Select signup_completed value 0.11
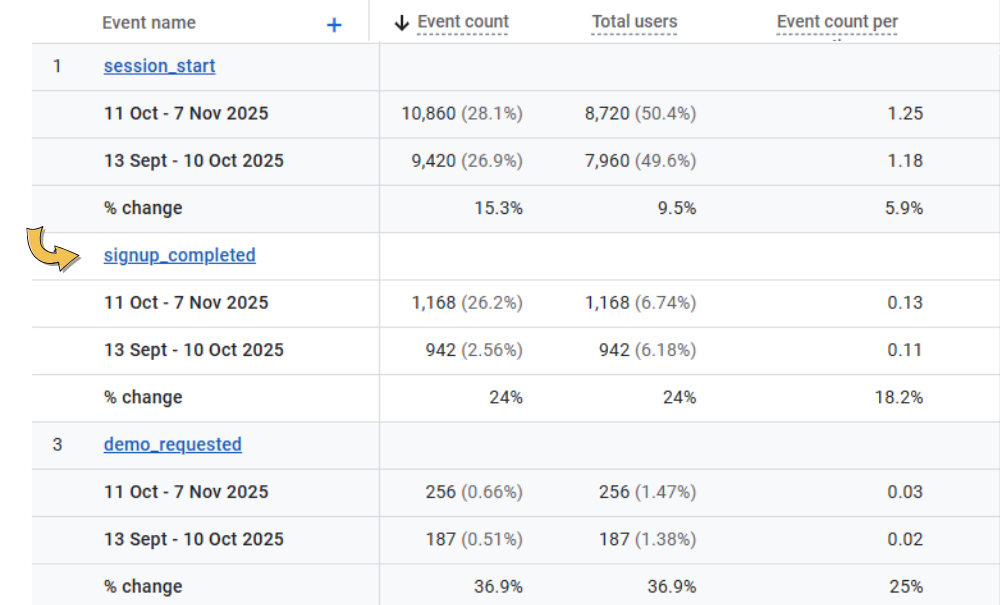Image resolution: width=1000 pixels, height=605 pixels. [905, 350]
